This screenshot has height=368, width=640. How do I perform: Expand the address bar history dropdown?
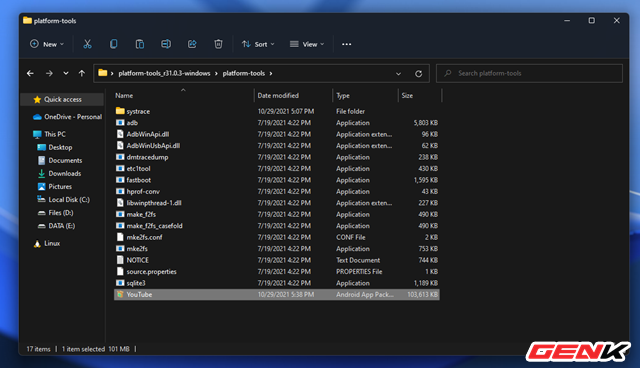point(398,74)
